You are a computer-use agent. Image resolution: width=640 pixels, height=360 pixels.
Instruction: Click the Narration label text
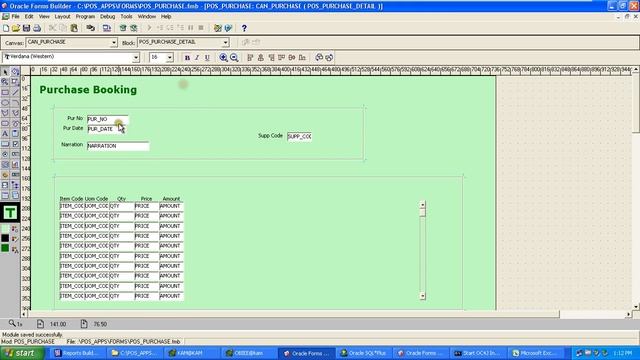pyautogui.click(x=72, y=144)
